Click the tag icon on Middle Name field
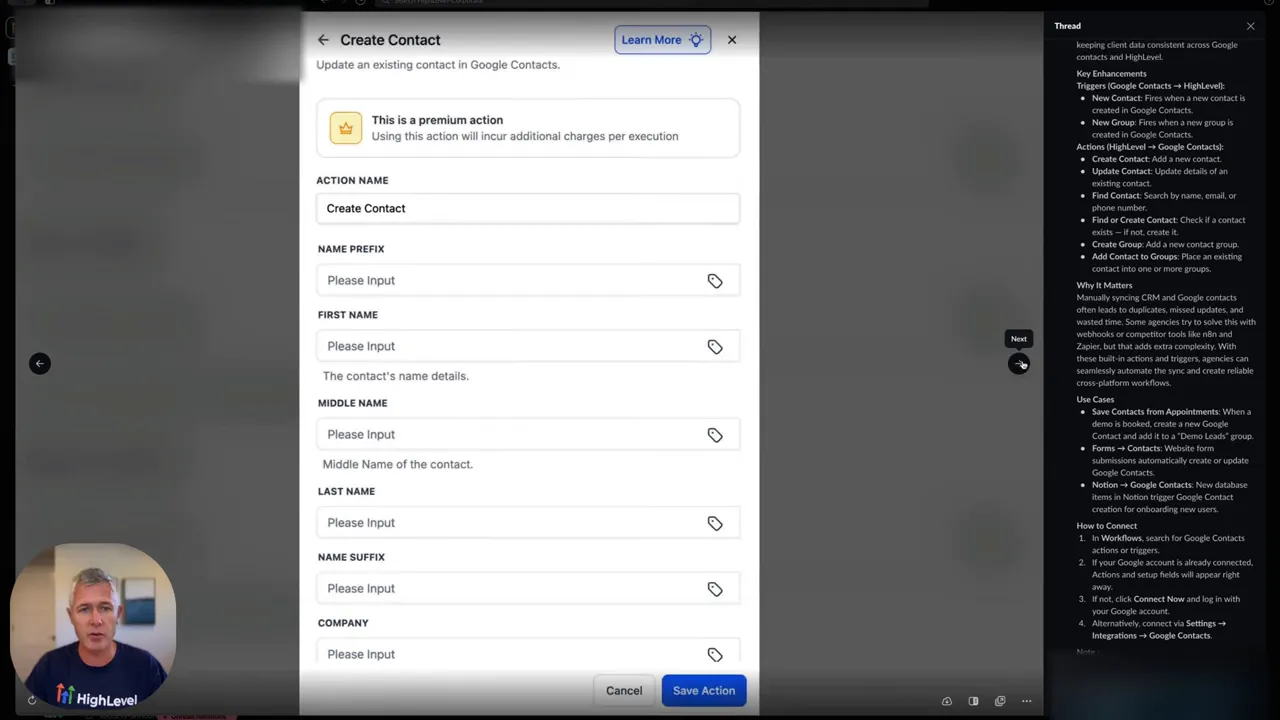Viewport: 1280px width, 720px height. click(715, 434)
